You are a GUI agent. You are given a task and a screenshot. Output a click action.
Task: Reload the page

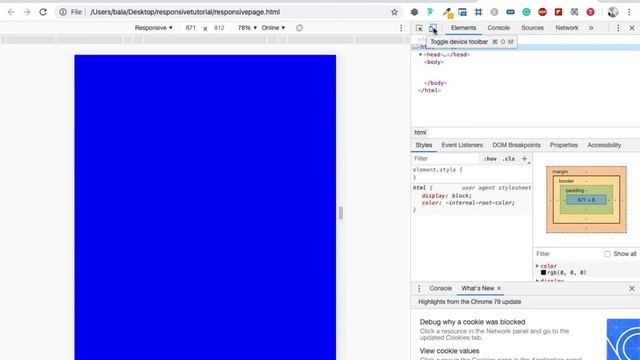(43, 12)
